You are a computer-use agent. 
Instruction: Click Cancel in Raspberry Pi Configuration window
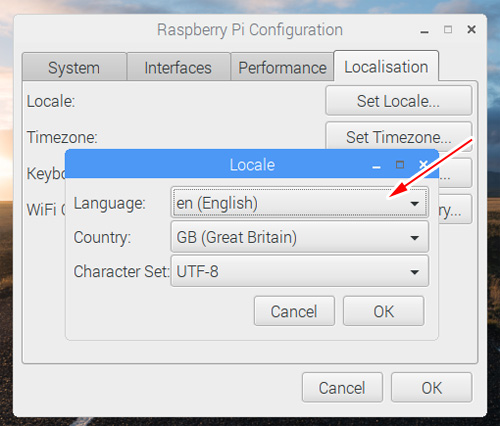pos(342,387)
